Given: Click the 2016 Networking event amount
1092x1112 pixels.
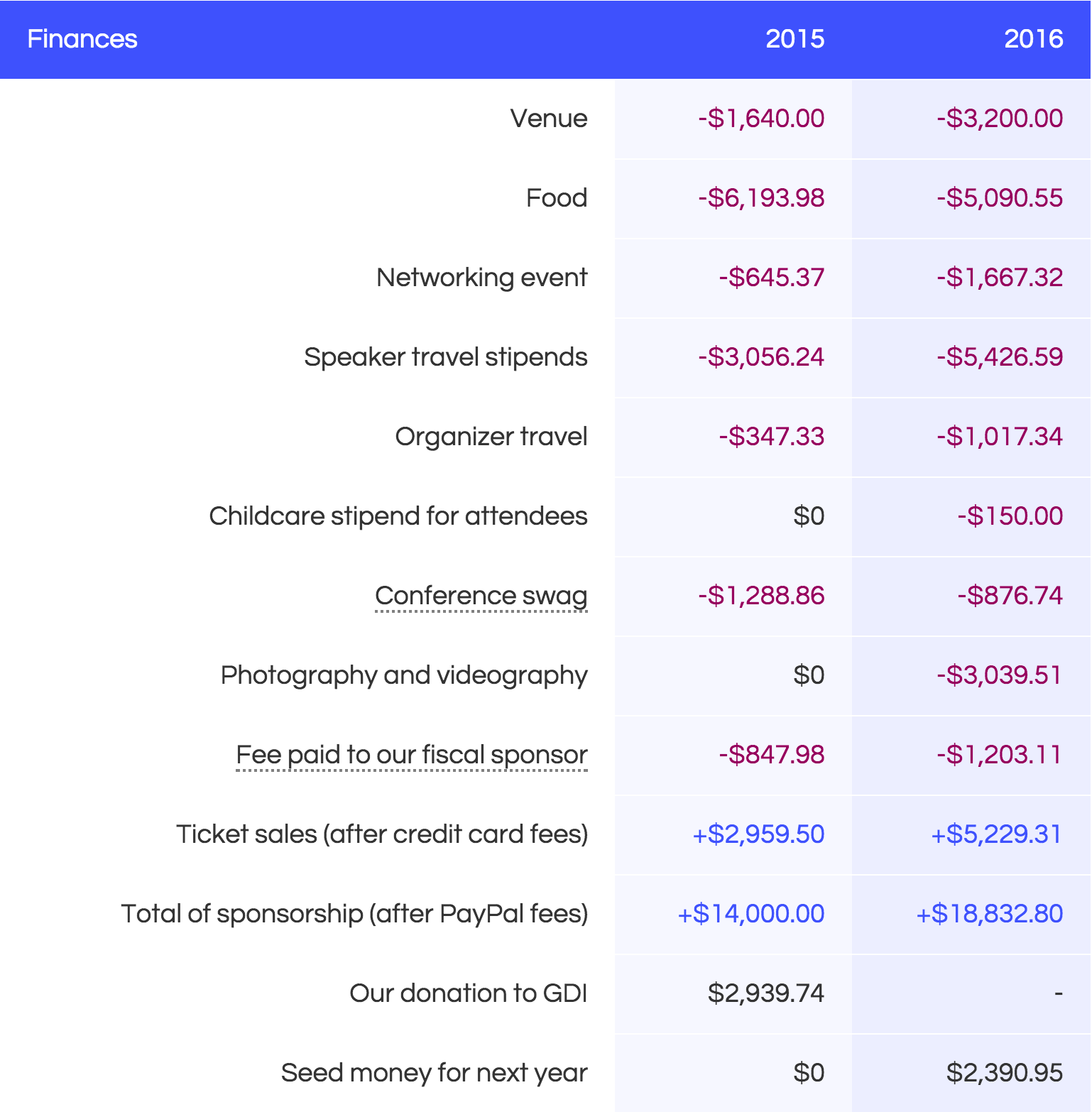Looking at the screenshot, I should click(999, 278).
